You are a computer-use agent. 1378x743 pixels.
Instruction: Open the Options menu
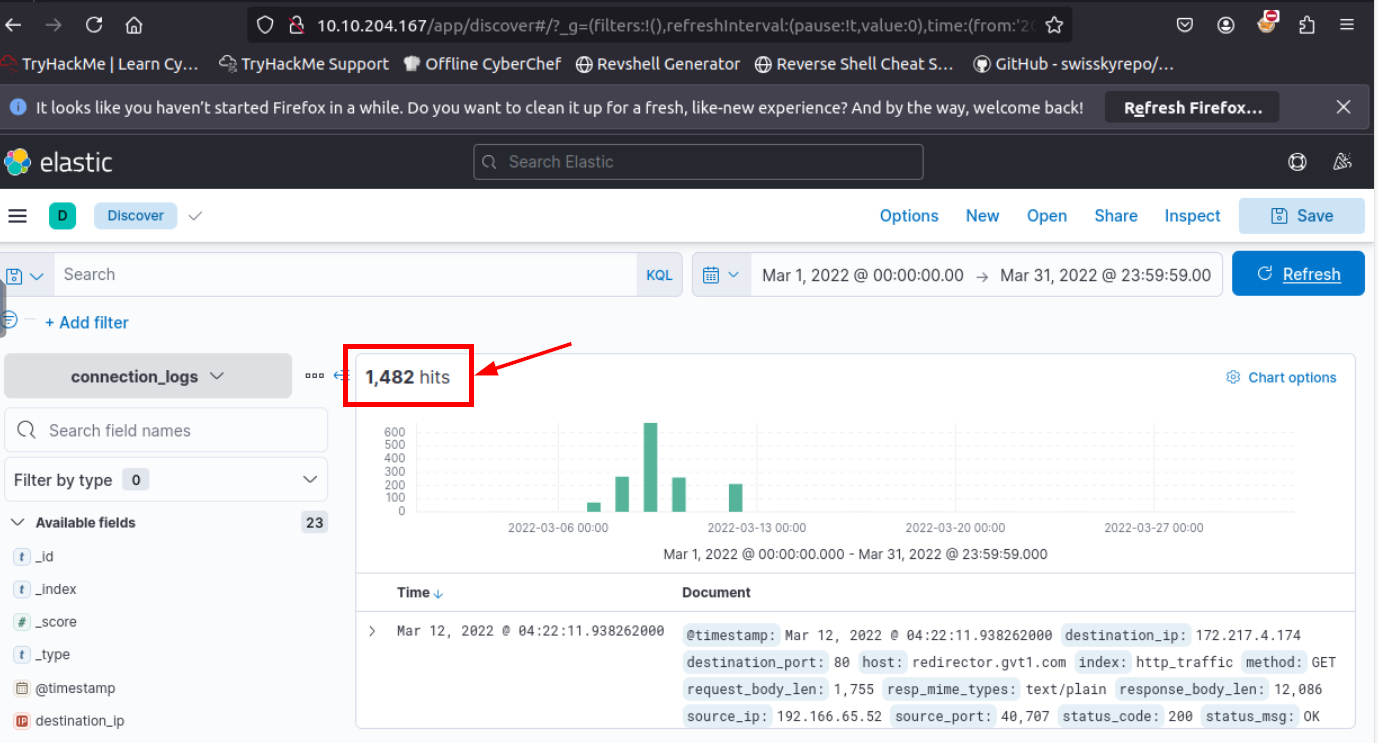click(909, 216)
